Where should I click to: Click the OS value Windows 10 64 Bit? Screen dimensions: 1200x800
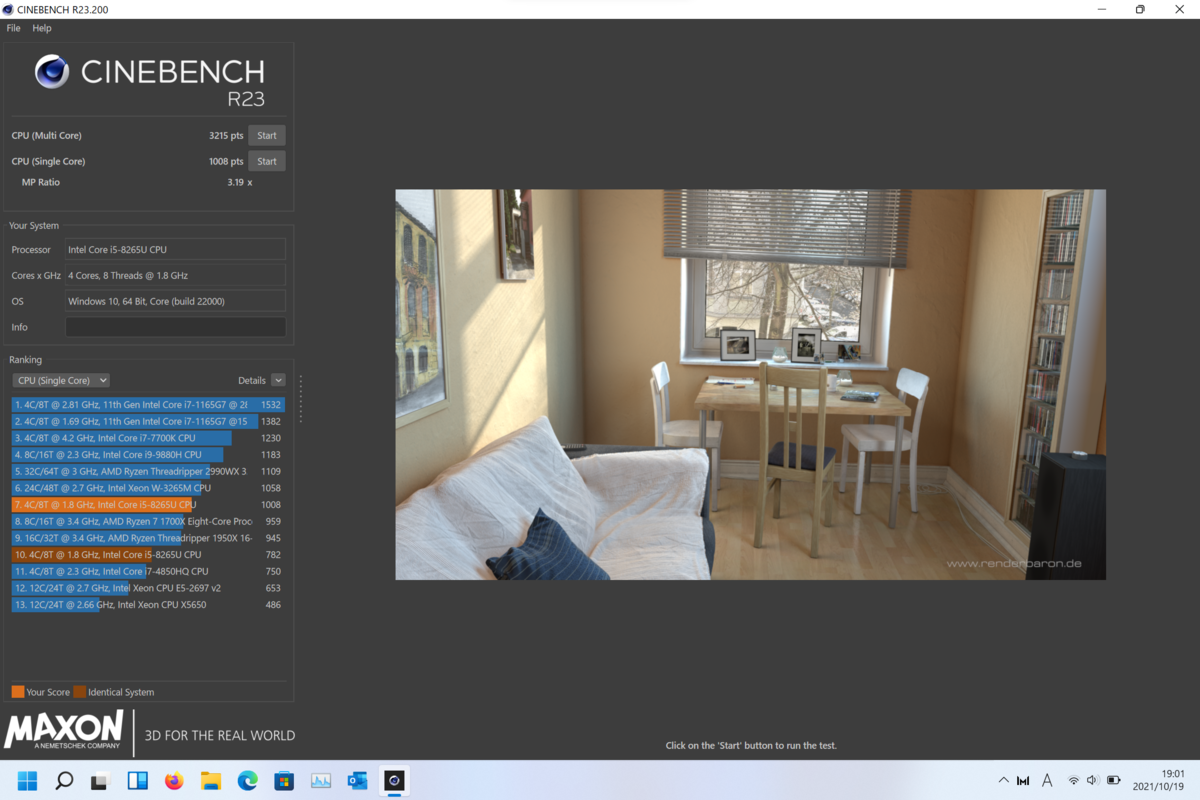coord(175,301)
